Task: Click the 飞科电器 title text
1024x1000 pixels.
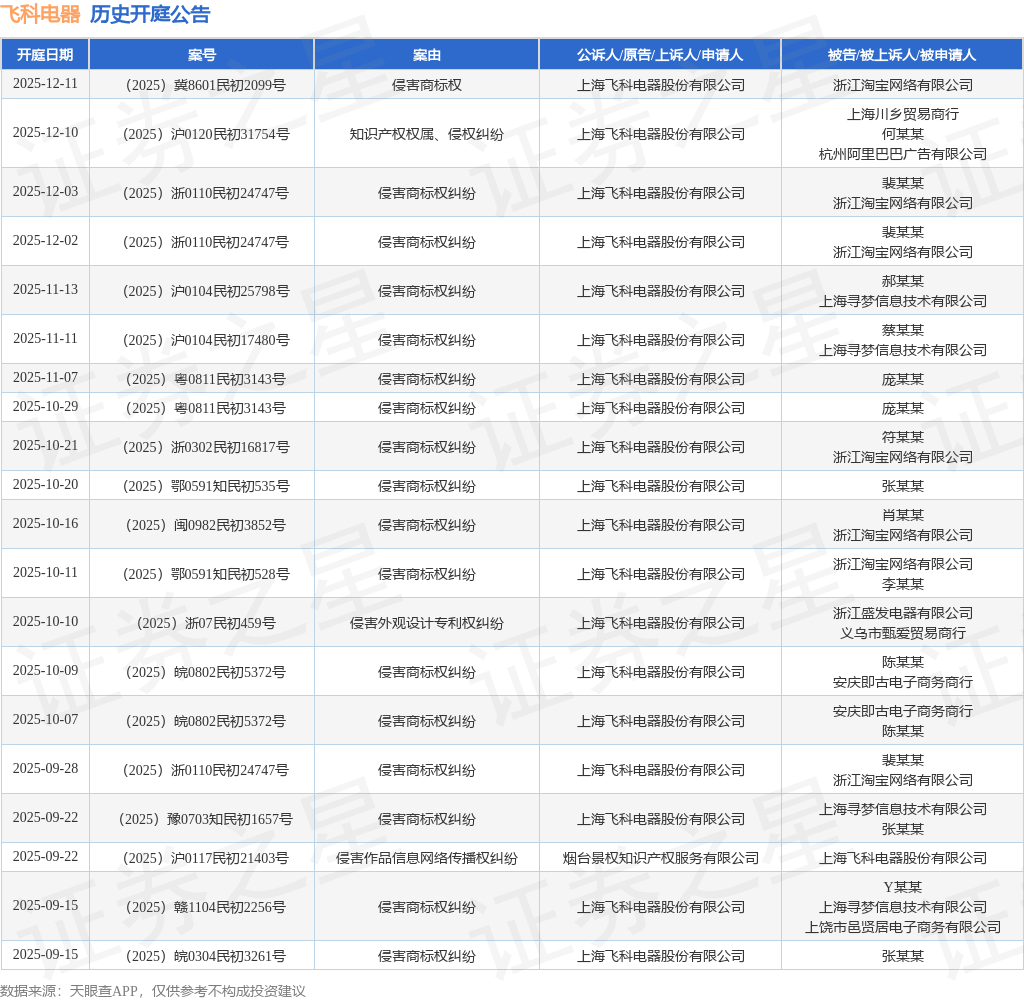Action: tap(40, 14)
